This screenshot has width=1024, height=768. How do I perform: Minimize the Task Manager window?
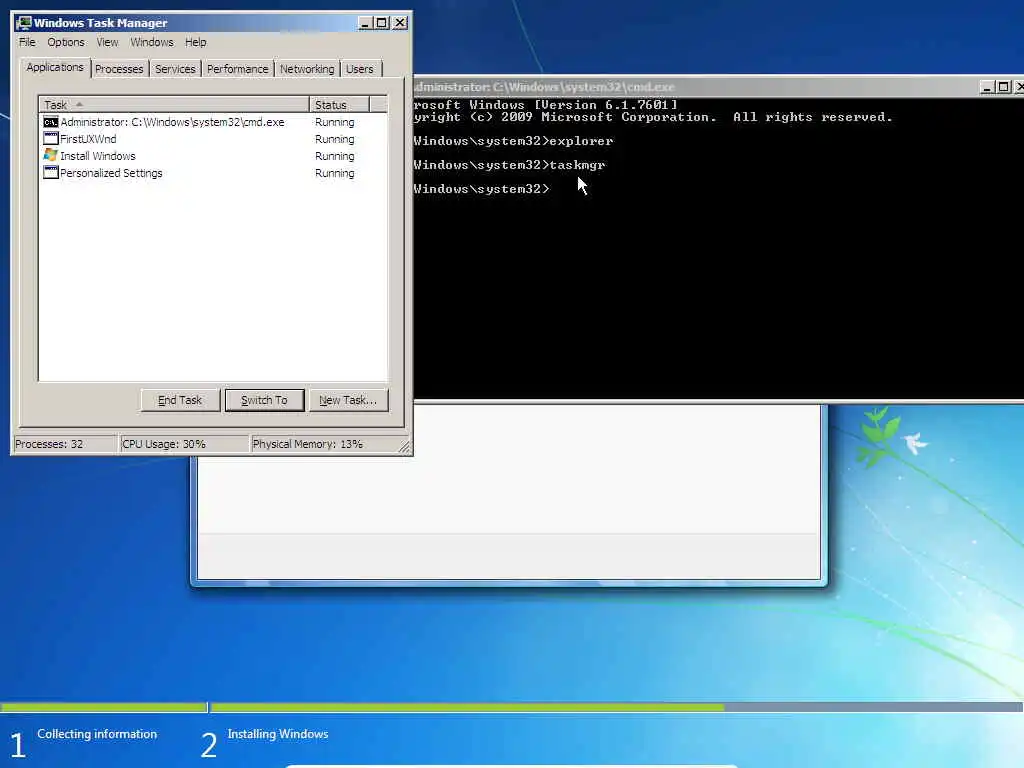pos(366,23)
